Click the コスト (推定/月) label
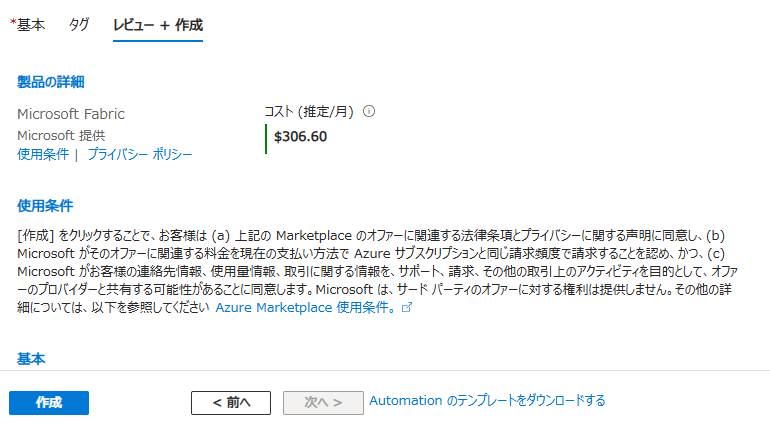The width and height of the screenshot is (770, 443). click(309, 111)
